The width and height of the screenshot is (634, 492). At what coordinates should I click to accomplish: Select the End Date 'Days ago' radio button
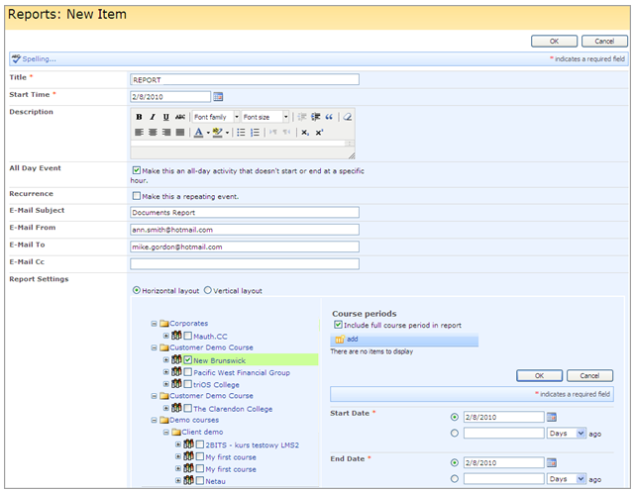click(454, 479)
